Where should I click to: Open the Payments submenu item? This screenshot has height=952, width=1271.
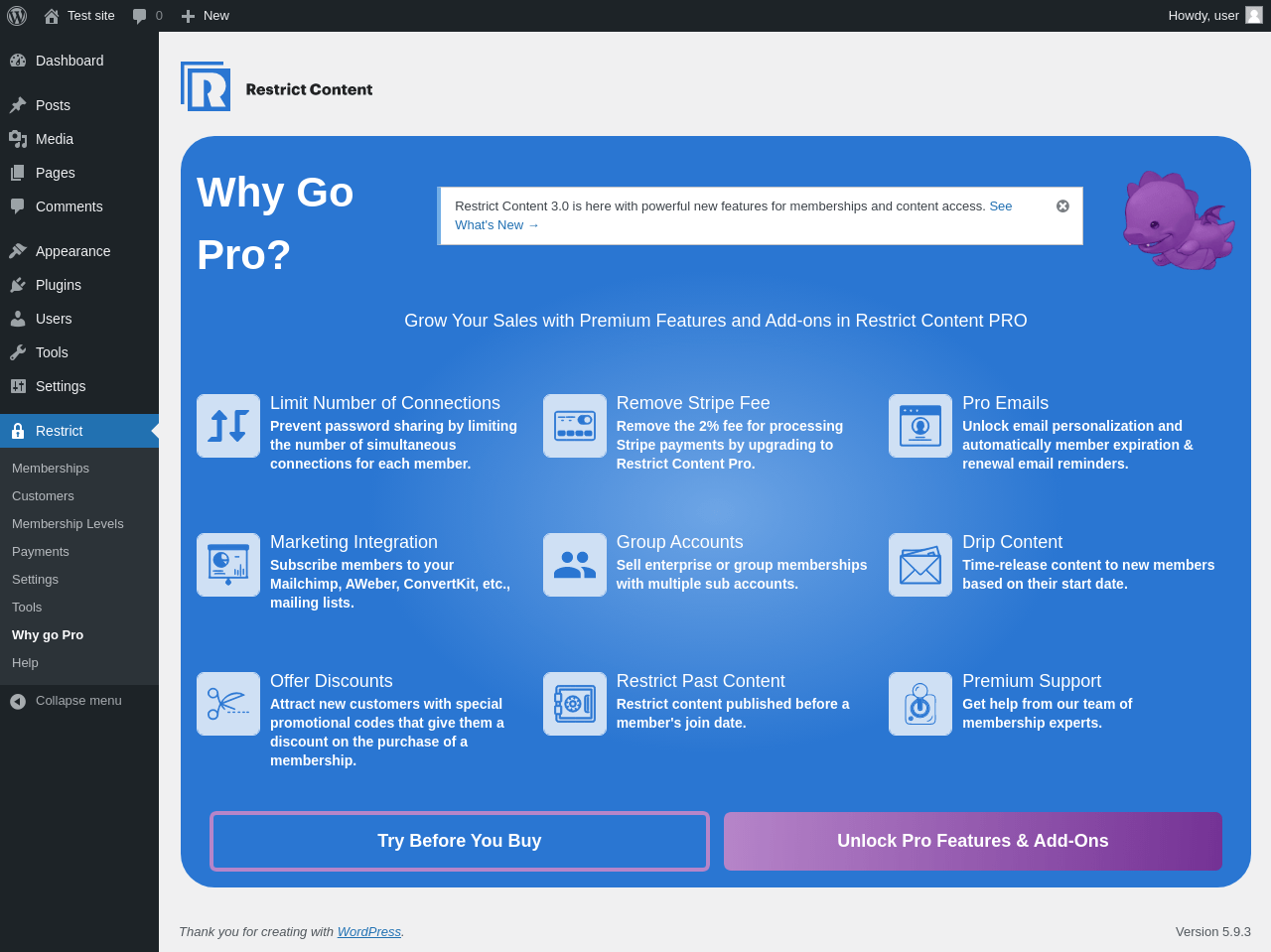point(41,551)
